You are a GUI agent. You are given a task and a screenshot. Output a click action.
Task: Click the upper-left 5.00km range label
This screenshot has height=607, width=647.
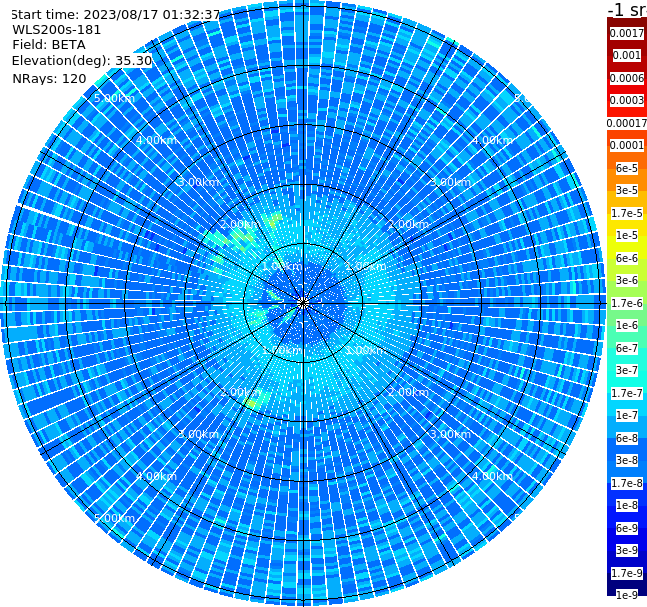[114, 98]
